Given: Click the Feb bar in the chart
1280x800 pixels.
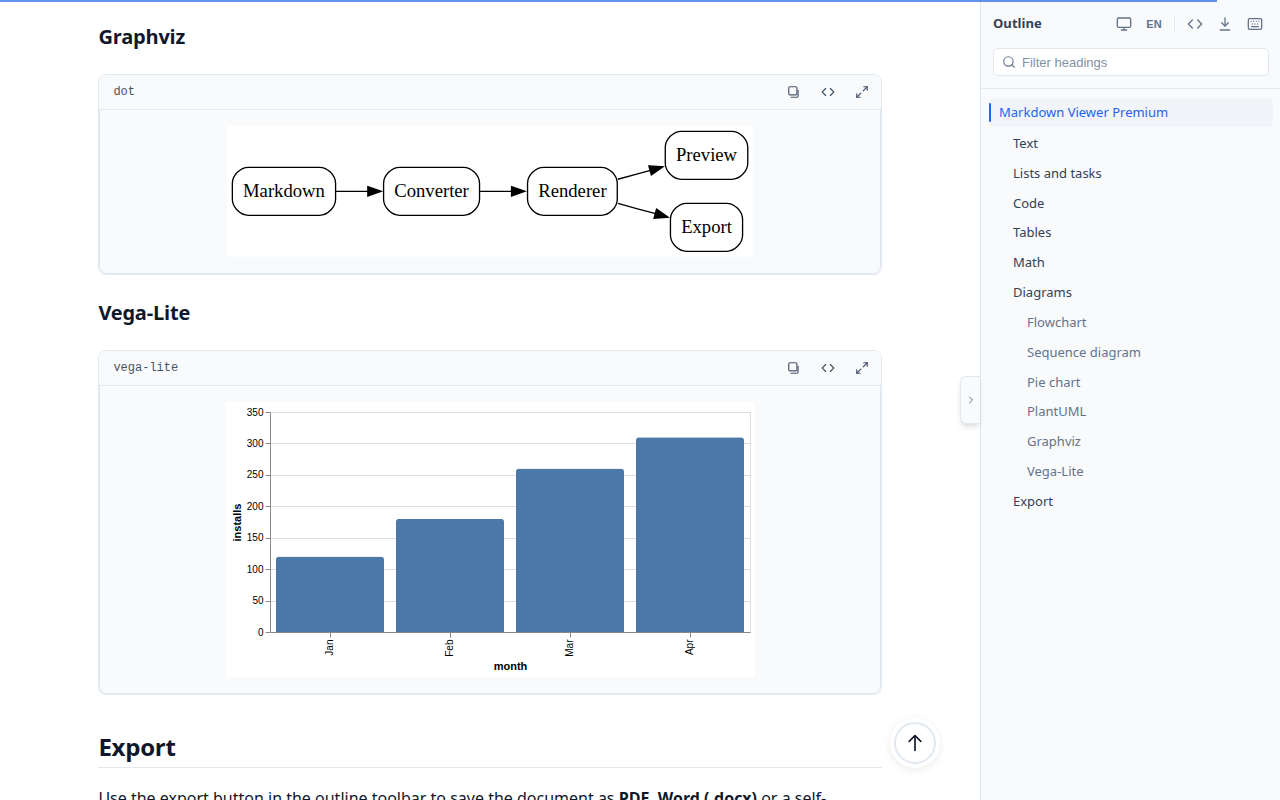Looking at the screenshot, I should pyautogui.click(x=450, y=576).
